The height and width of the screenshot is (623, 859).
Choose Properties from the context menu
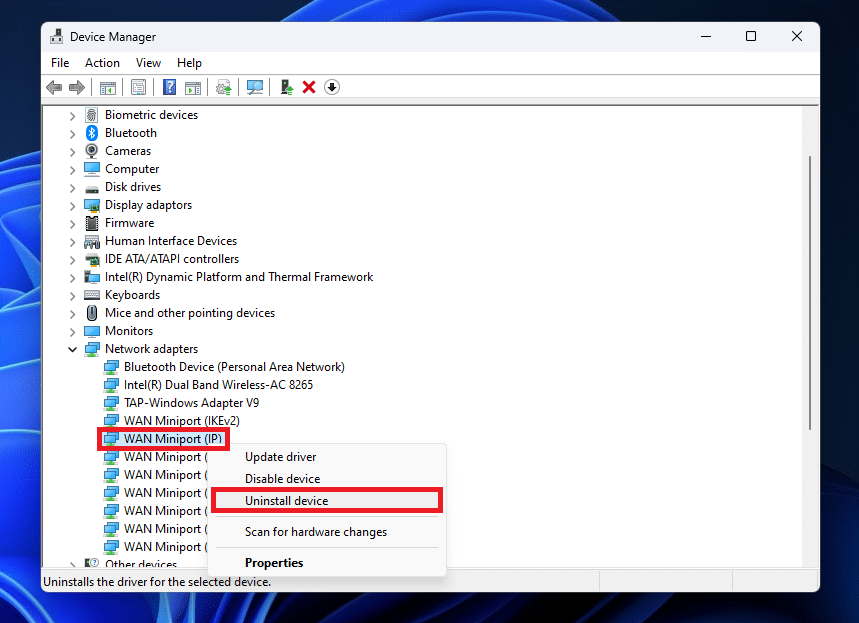tap(275, 563)
